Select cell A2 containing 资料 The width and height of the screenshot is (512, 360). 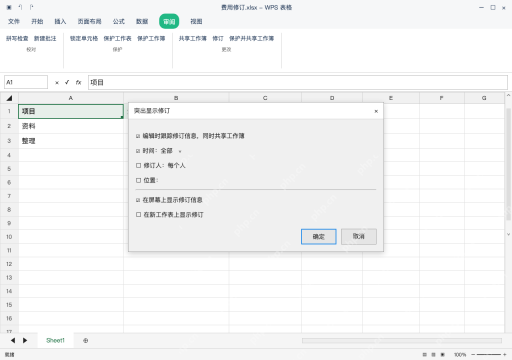pyautogui.click(x=71, y=126)
